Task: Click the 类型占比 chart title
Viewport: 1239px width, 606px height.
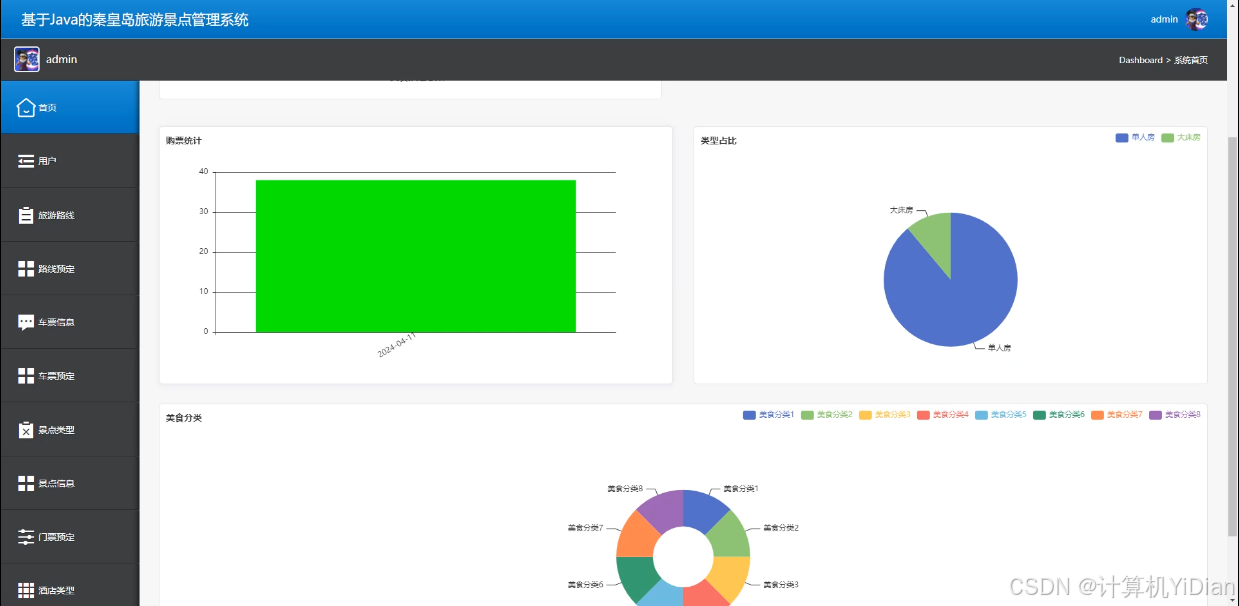Action: pyautogui.click(x=719, y=140)
